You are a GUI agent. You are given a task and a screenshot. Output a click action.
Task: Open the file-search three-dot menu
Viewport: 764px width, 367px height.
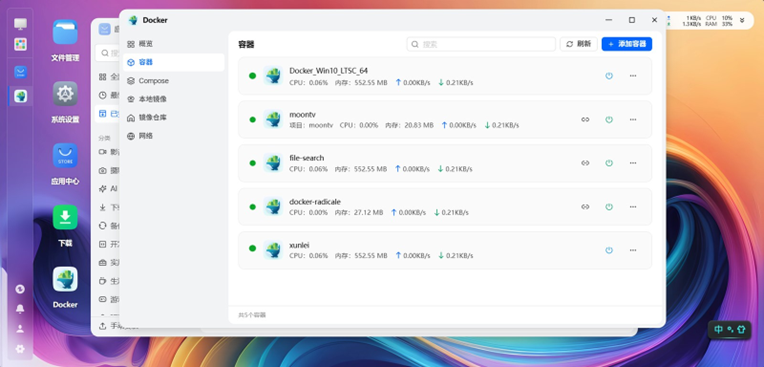coord(633,163)
